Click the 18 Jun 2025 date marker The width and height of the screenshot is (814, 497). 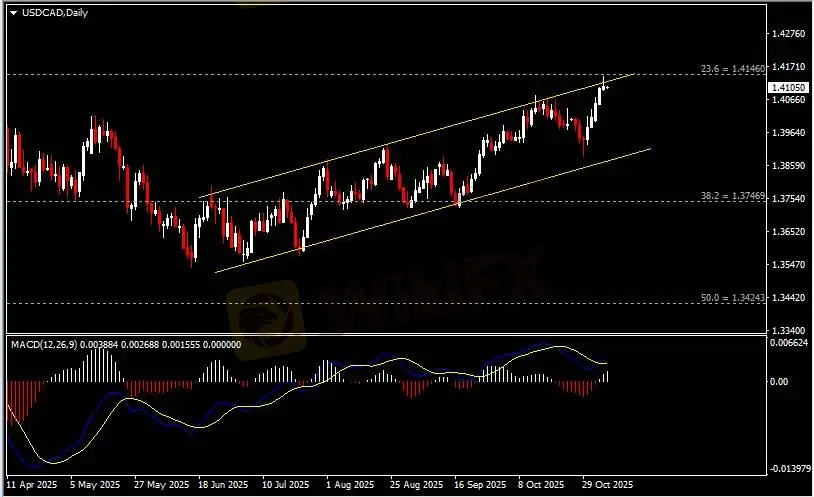(x=223, y=485)
